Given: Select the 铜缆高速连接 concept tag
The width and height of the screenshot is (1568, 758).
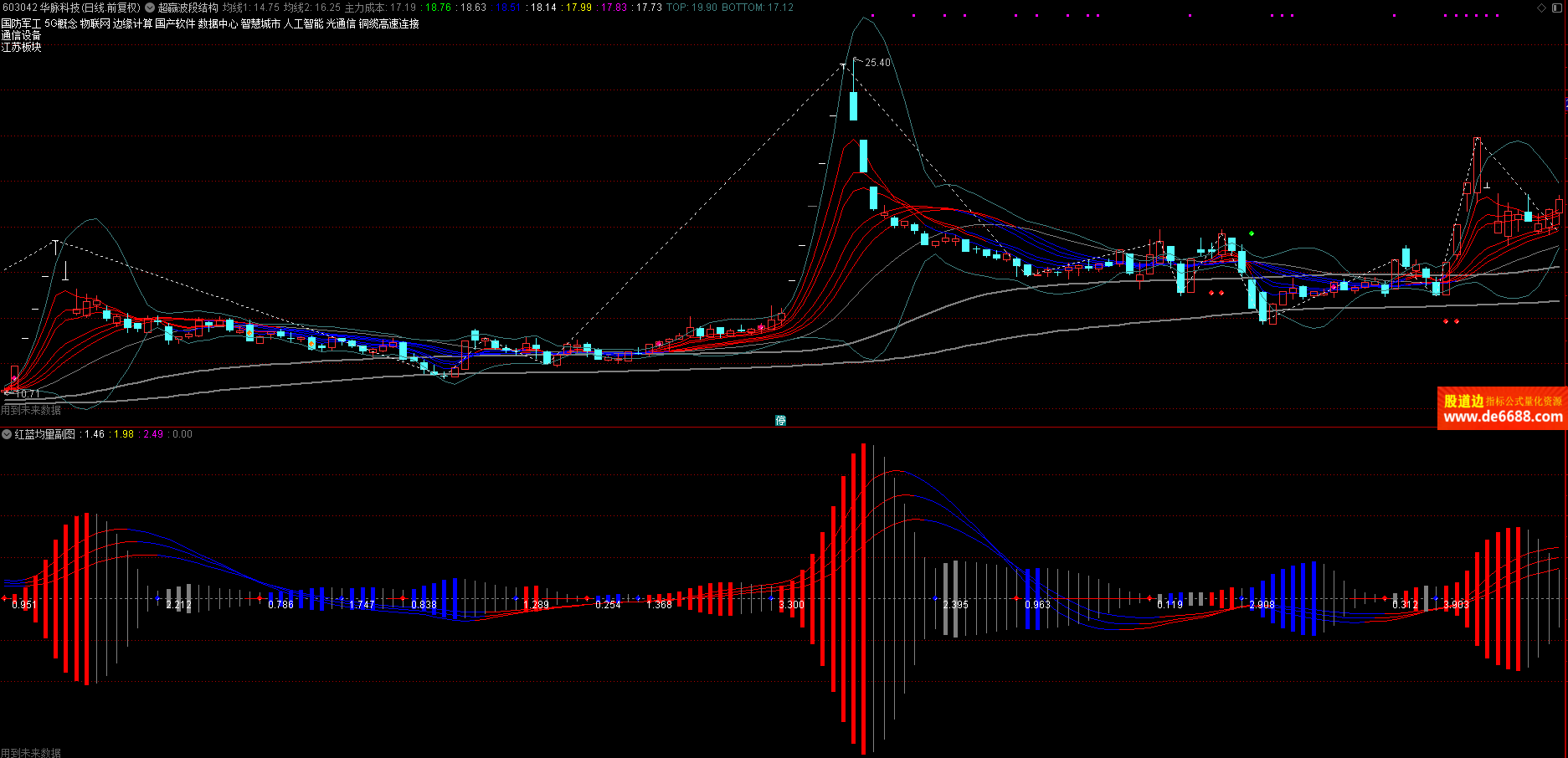Looking at the screenshot, I should coord(389,23).
